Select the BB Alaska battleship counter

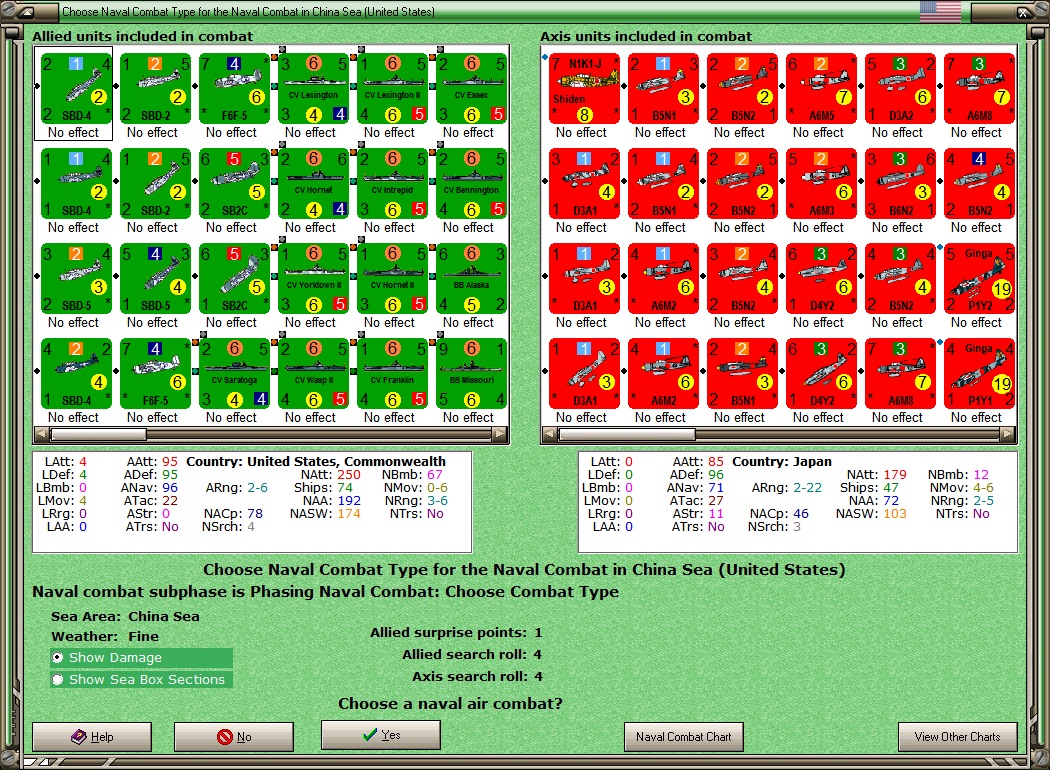pyautogui.click(x=471, y=279)
